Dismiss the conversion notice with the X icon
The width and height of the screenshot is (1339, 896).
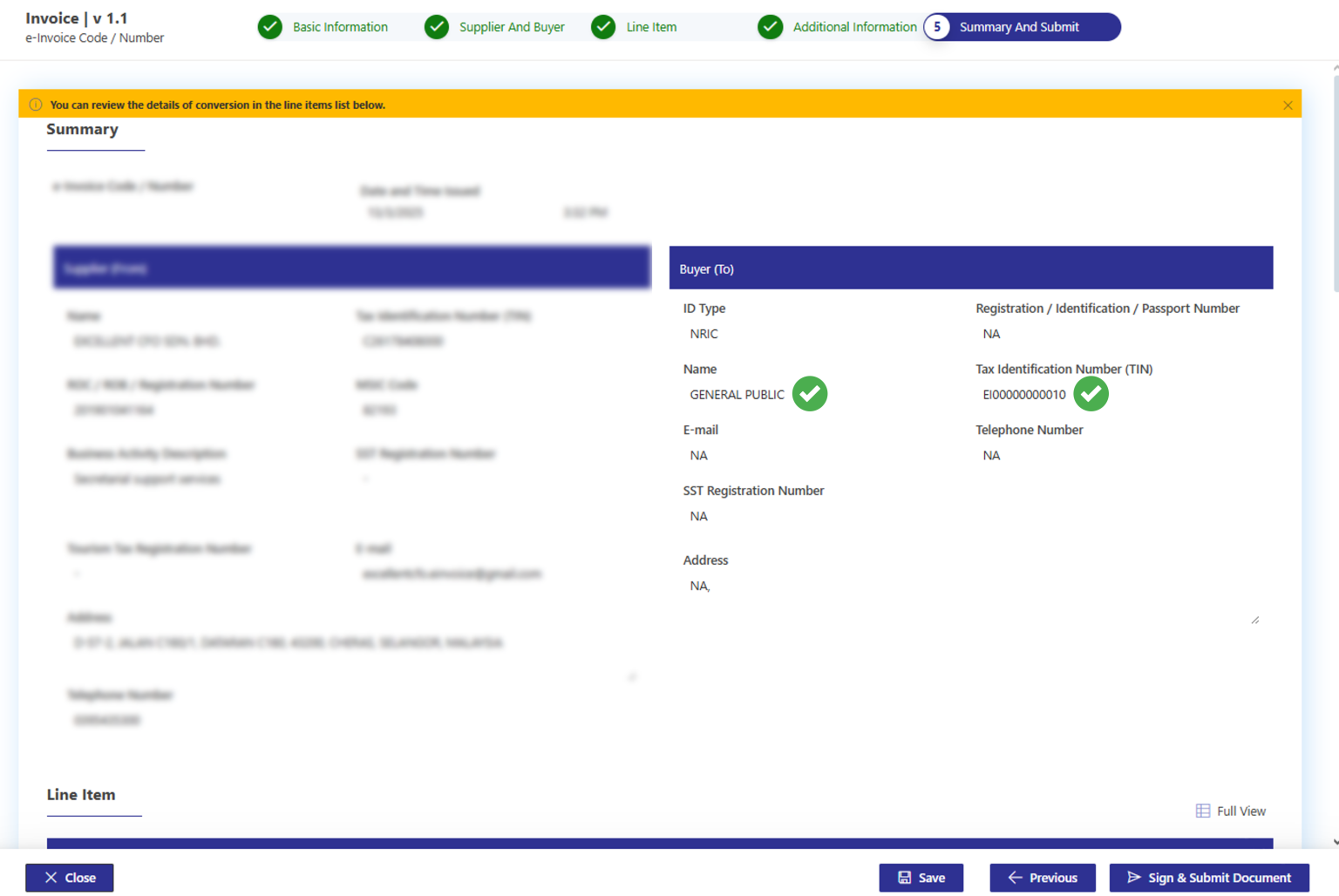tap(1288, 104)
